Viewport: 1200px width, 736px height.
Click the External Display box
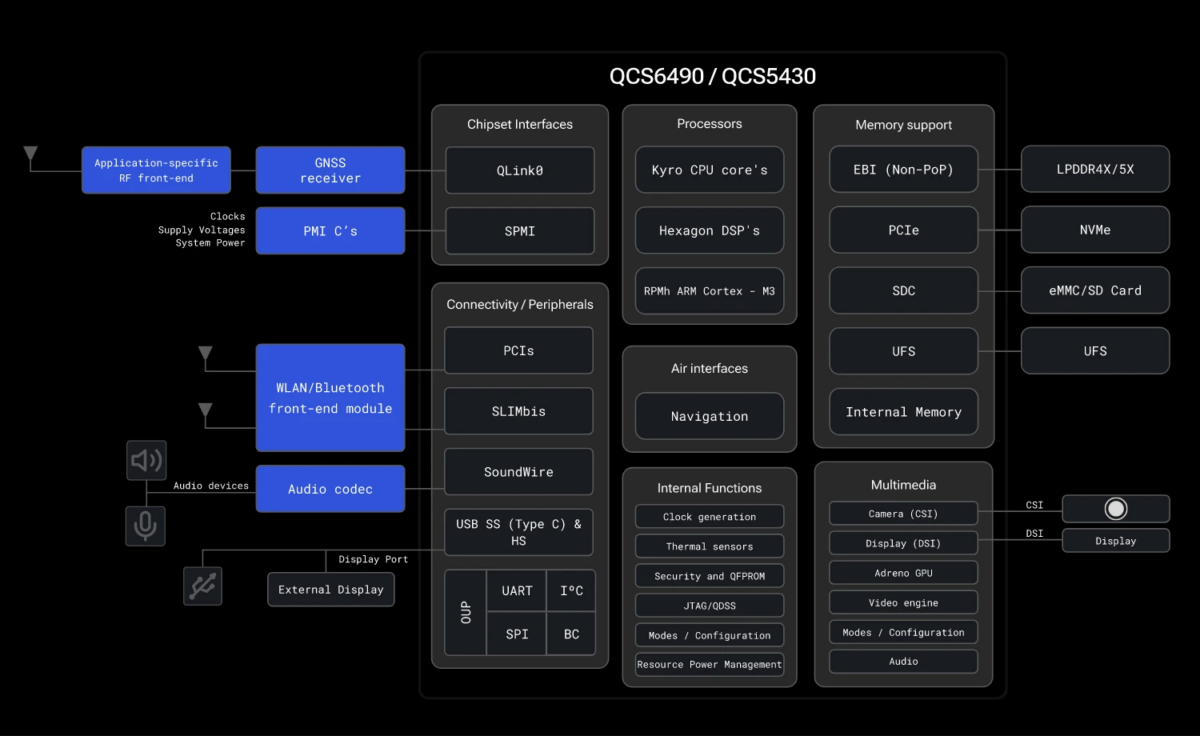tap(330, 589)
